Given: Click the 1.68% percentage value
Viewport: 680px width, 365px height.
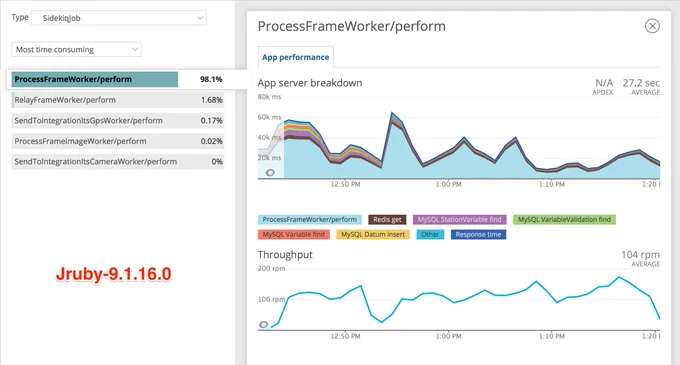Looking at the screenshot, I should point(212,100).
